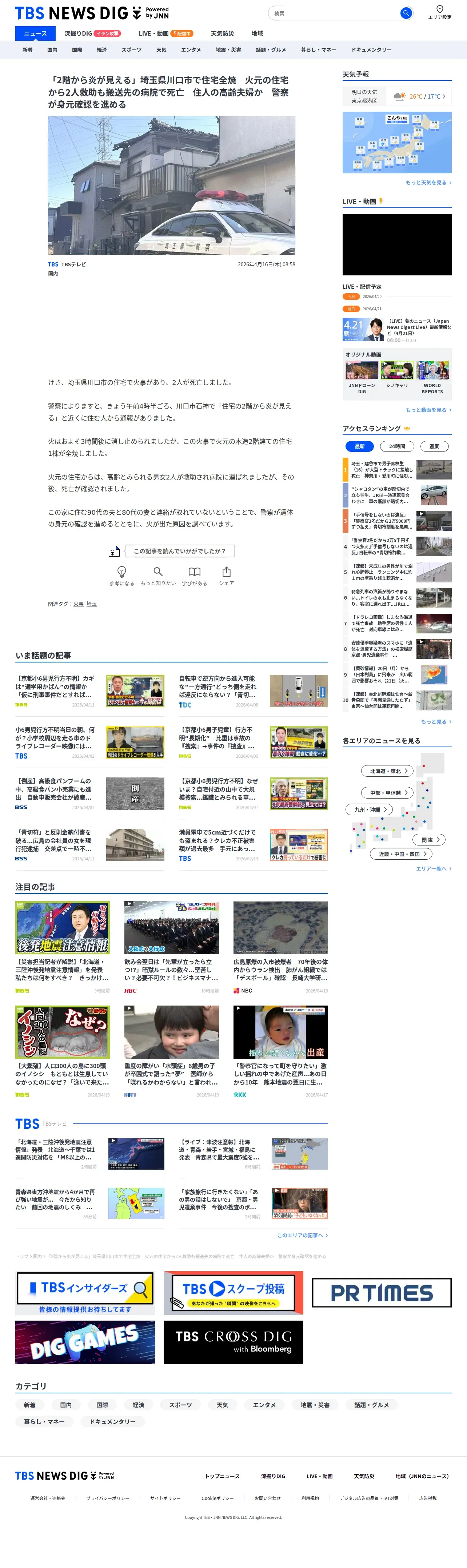Switch ranking to 24時間
This screenshot has width=467, height=1568.
tap(397, 446)
